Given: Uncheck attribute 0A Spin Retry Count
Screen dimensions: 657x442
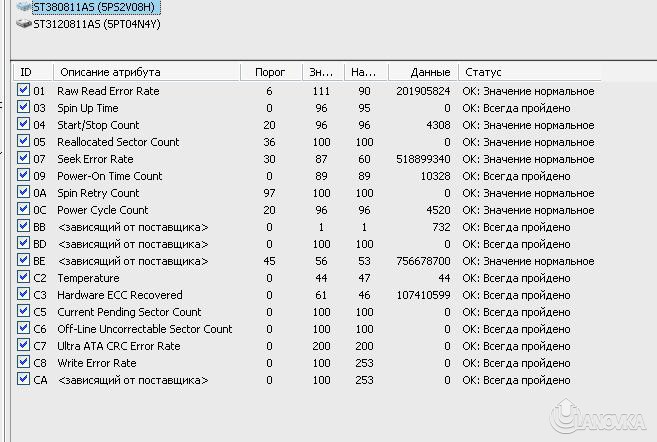Looking at the screenshot, I should point(23,192).
